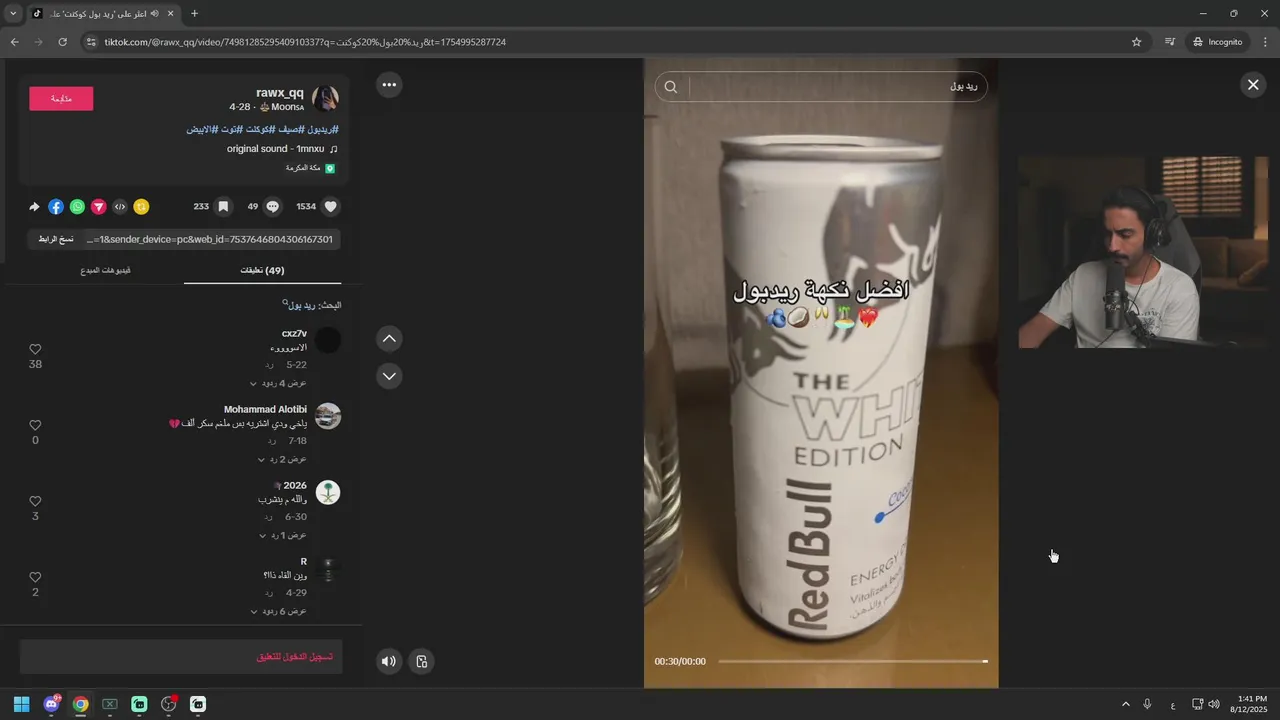Like the comment by user R
Image resolution: width=1280 pixels, height=720 pixels.
[x=35, y=577]
